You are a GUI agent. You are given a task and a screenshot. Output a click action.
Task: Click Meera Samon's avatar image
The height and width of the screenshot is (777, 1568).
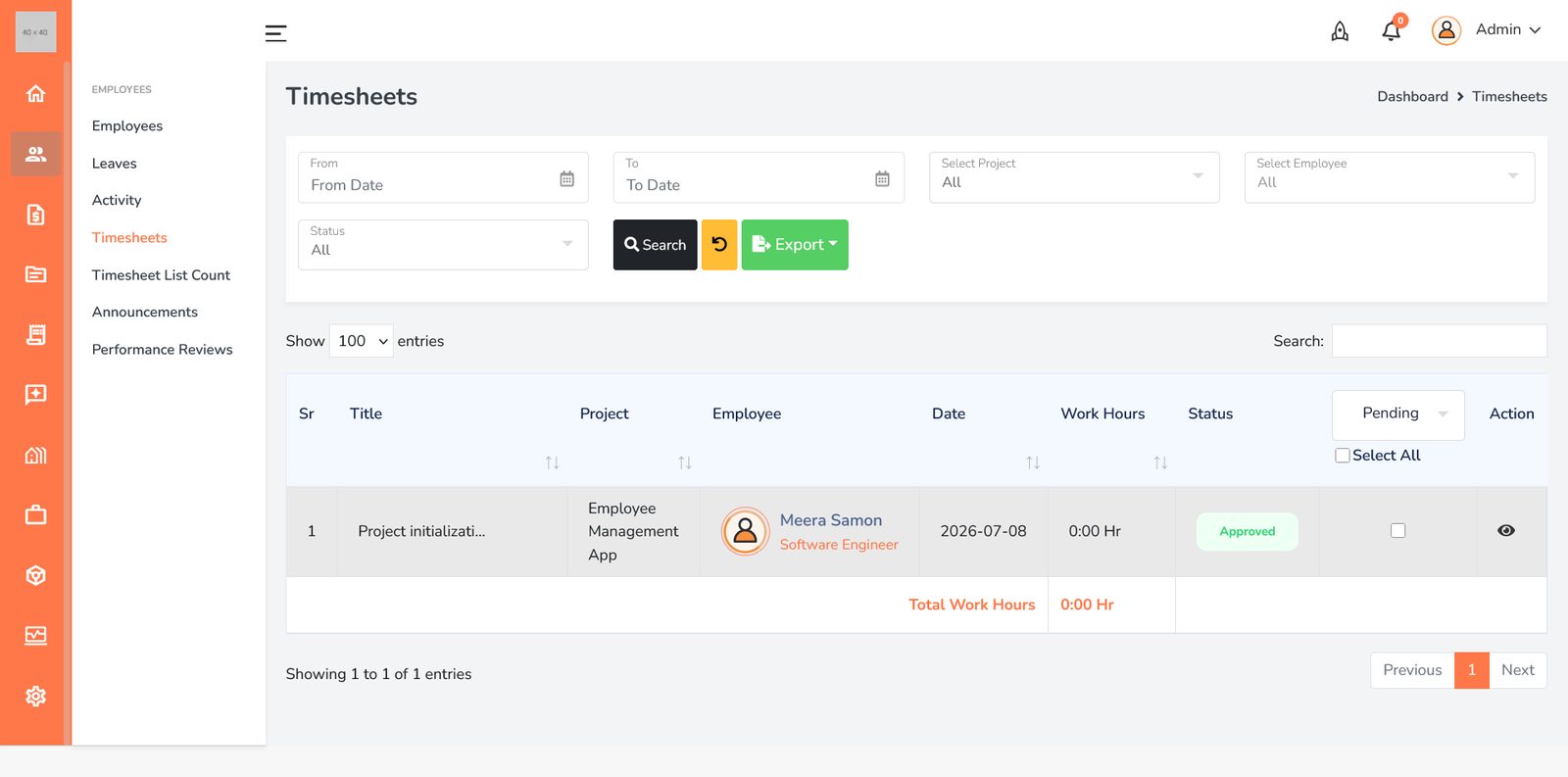pos(745,531)
